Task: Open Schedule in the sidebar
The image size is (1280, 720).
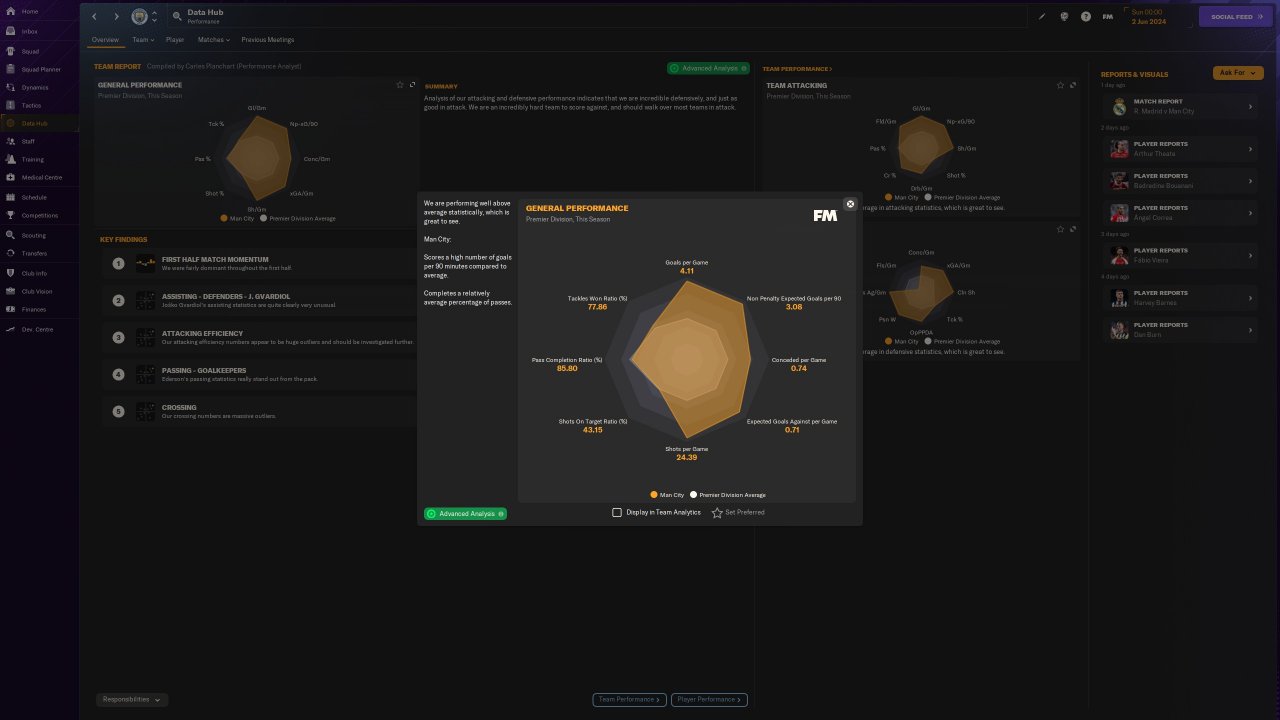Action: (x=34, y=197)
